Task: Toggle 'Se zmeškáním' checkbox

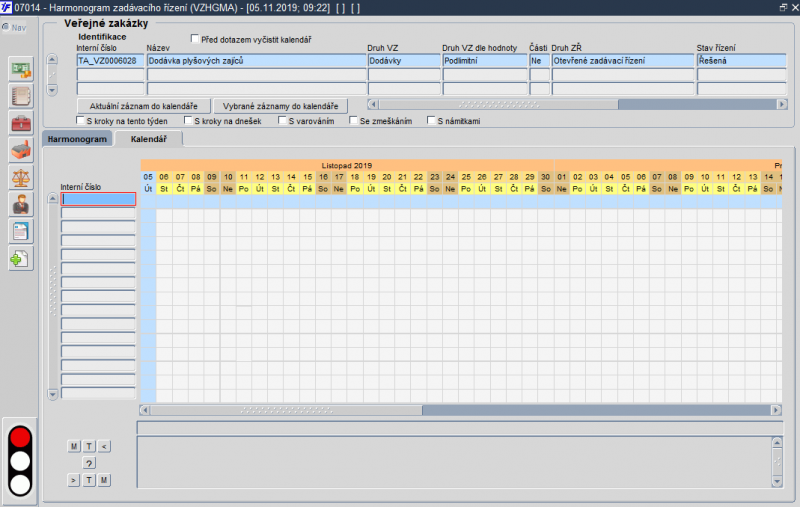Action: tap(353, 120)
